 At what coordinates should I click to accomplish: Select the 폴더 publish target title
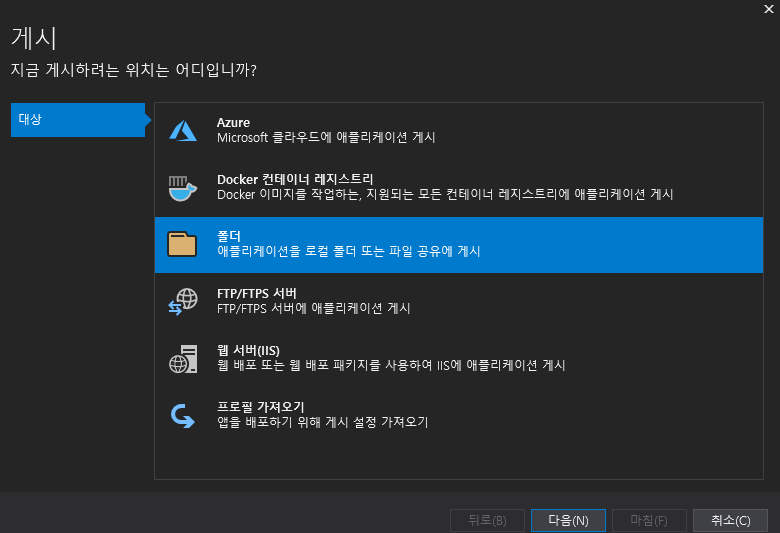(x=229, y=236)
